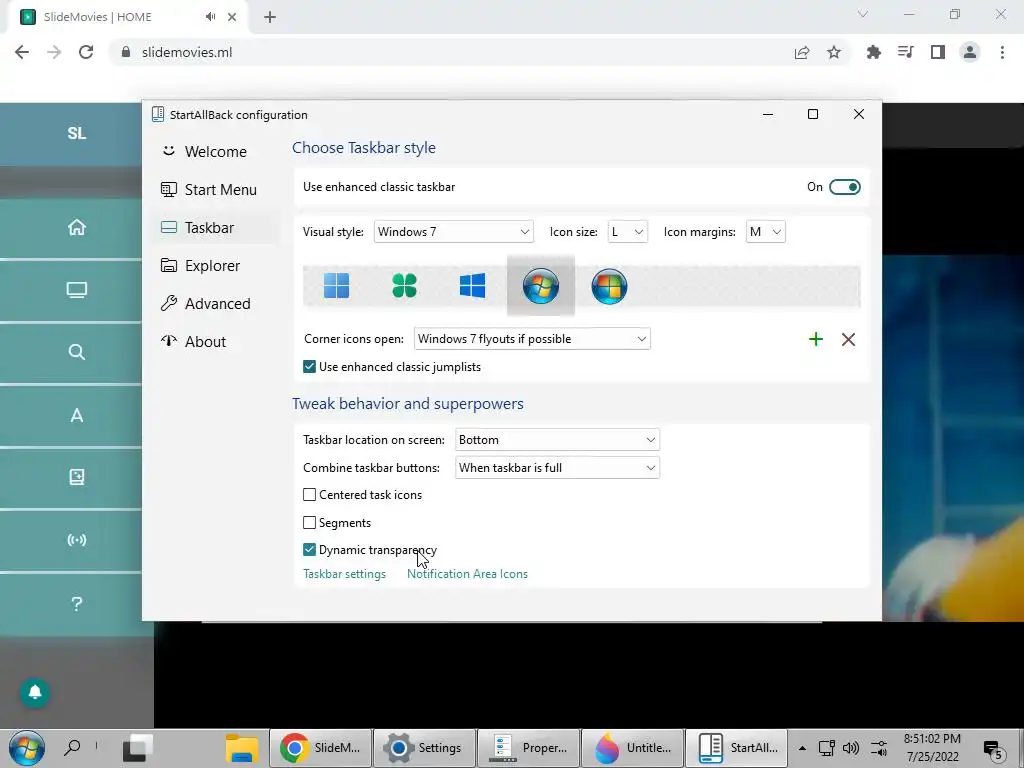Screen dimensions: 1024x768
Task: Open Combine taskbar buttons dropdown
Action: coord(557,468)
